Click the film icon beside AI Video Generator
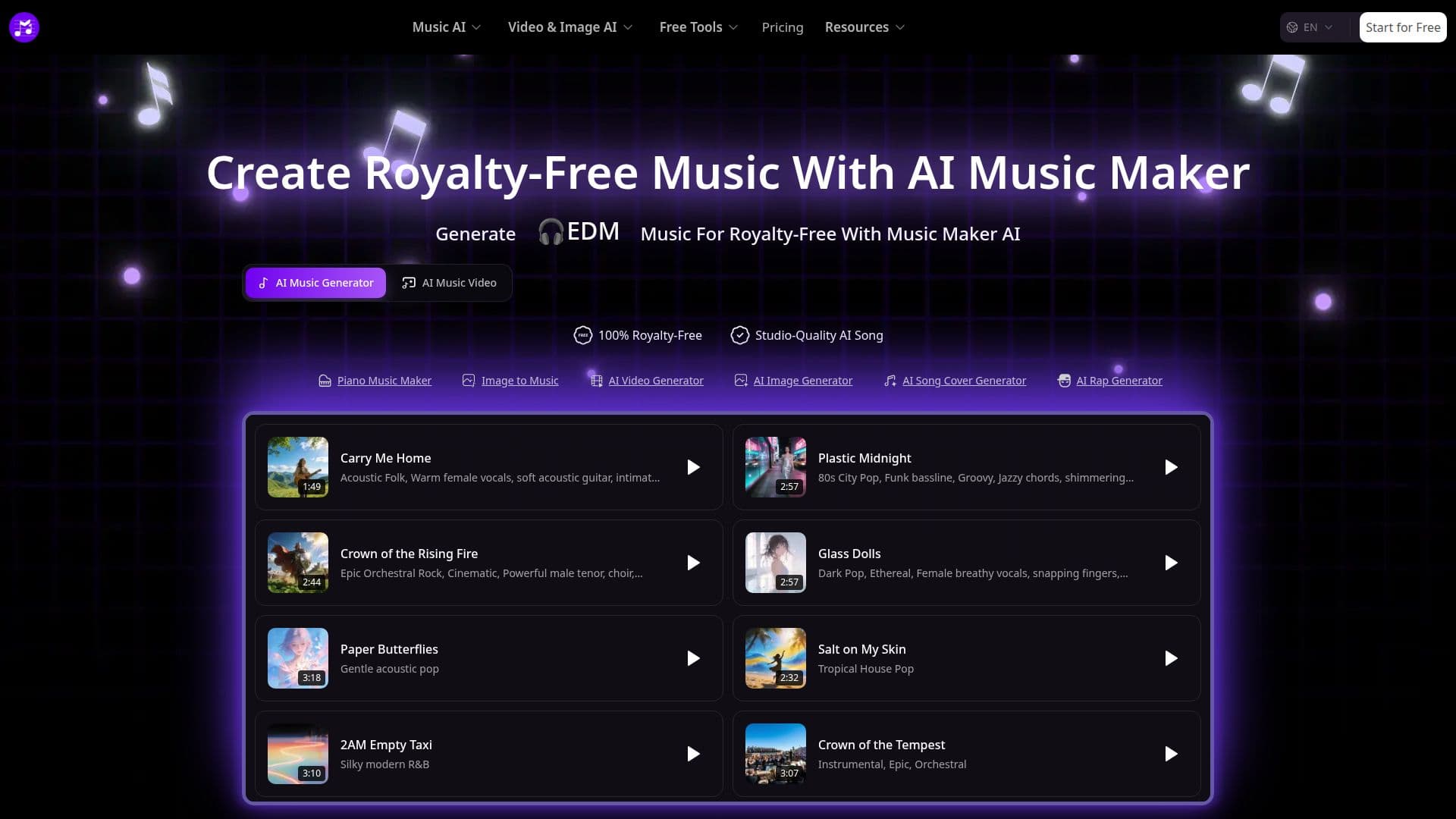 [x=596, y=381]
